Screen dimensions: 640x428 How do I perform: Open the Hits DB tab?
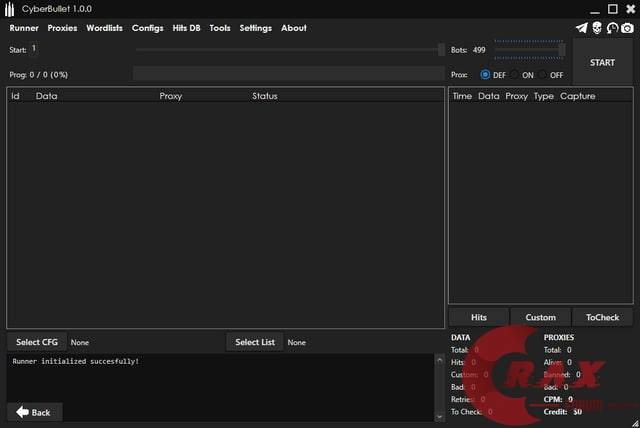click(x=186, y=28)
